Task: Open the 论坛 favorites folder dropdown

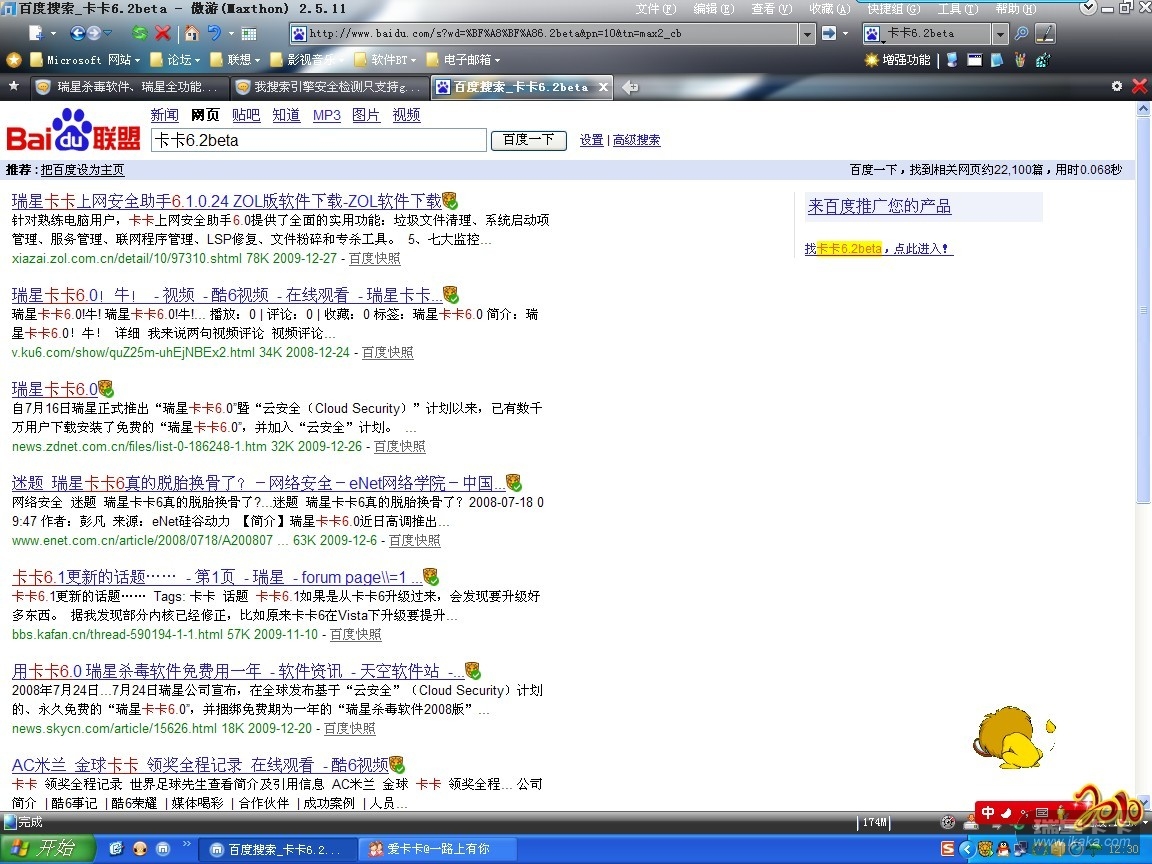Action: pos(175,60)
